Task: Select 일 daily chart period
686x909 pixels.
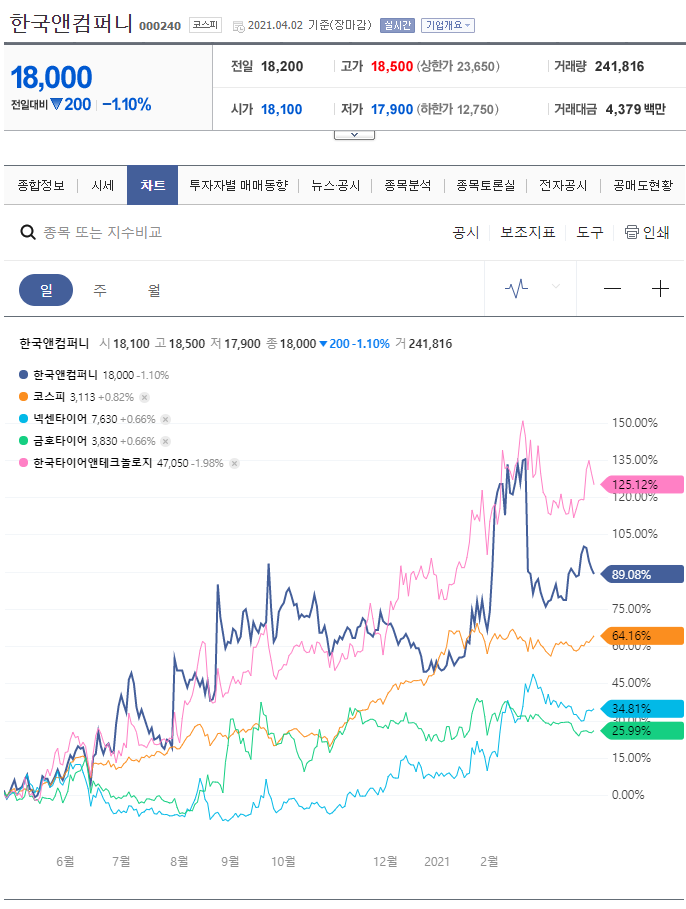Action: click(x=46, y=290)
